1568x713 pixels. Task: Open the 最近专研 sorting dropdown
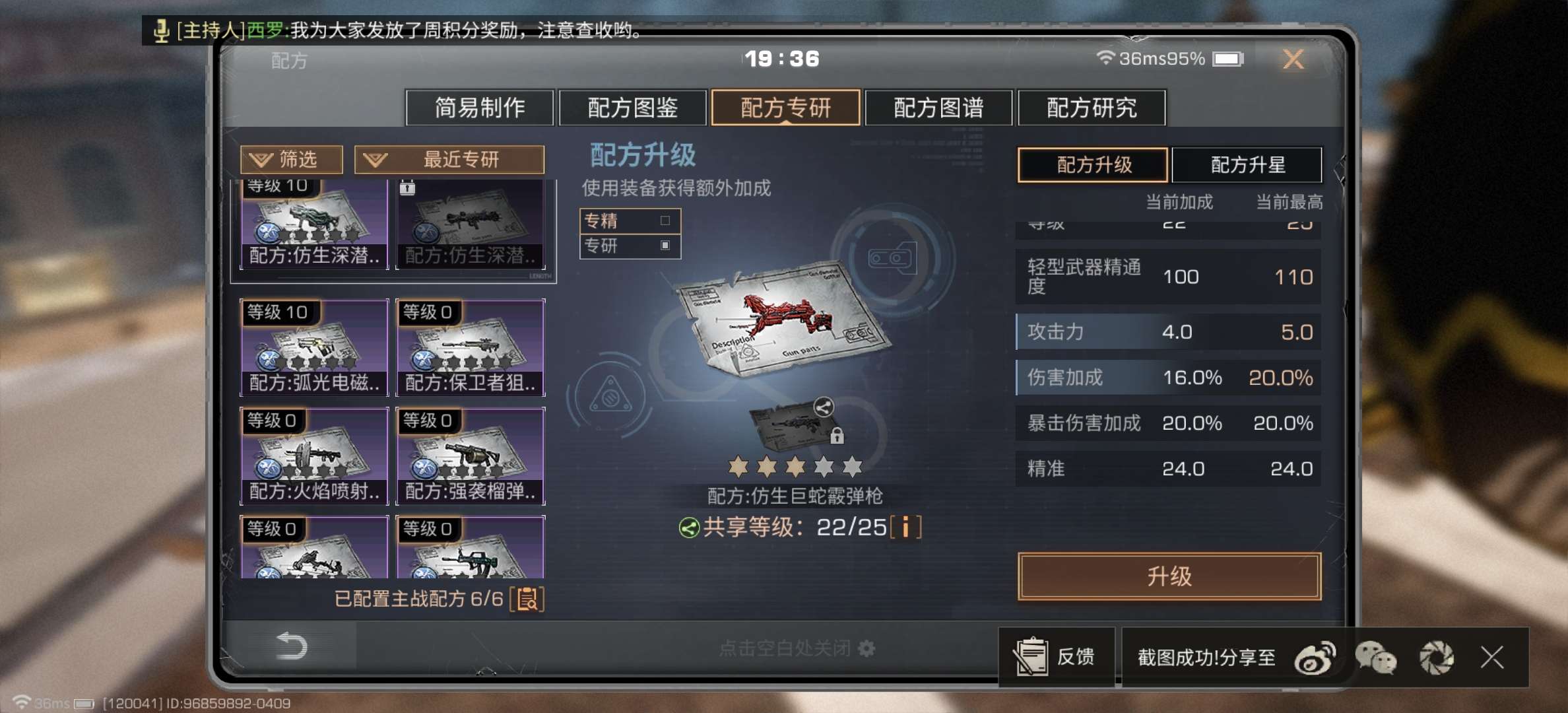(x=449, y=159)
